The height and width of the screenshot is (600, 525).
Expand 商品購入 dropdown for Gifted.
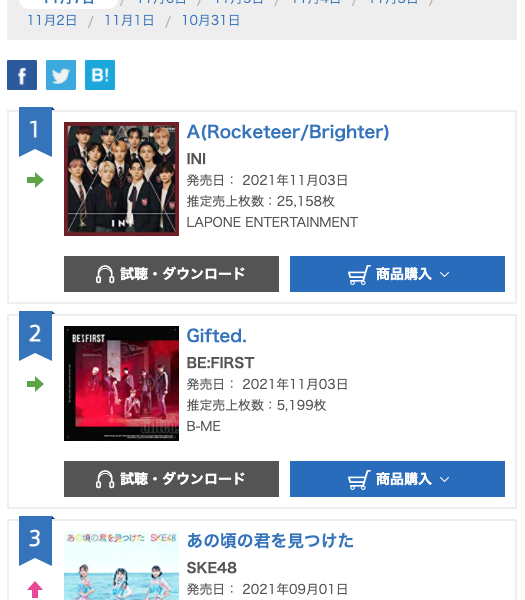397,479
